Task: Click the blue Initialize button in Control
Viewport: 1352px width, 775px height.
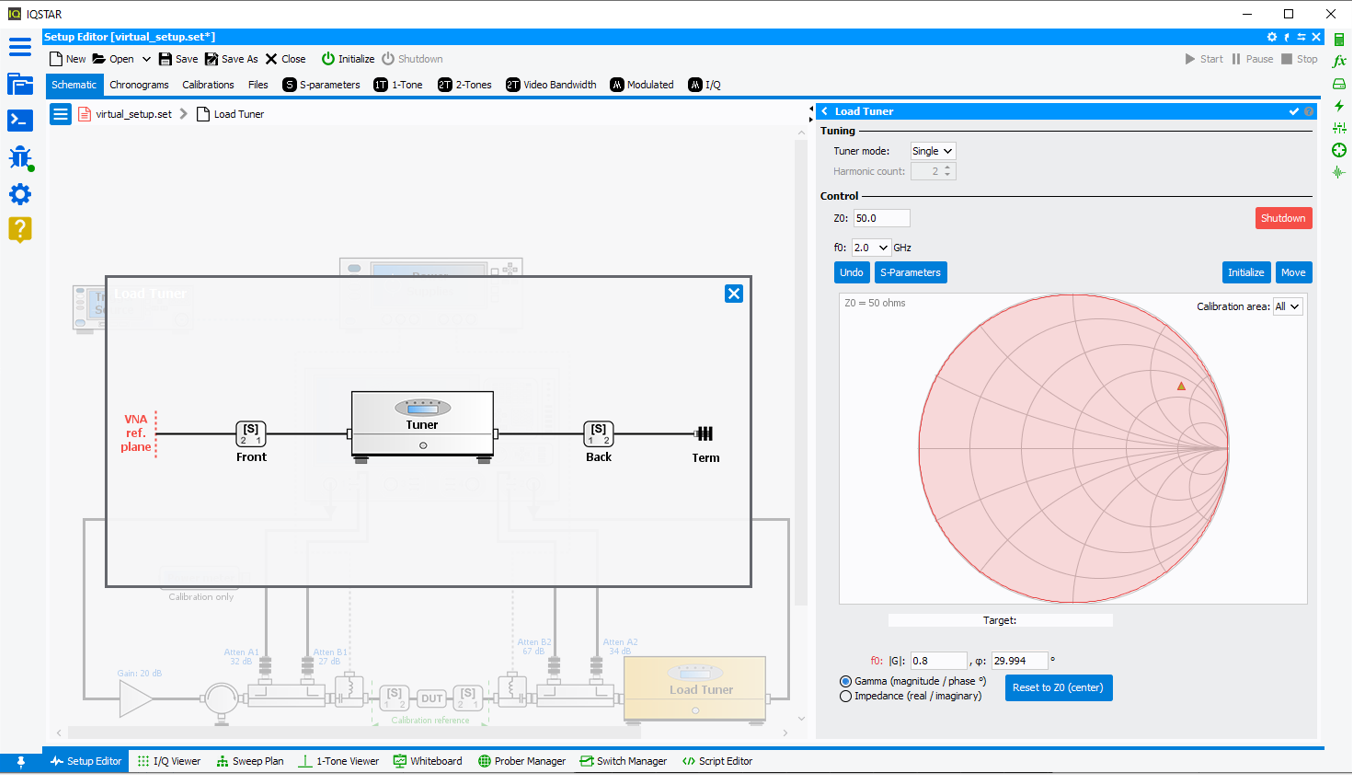Action: pos(1246,272)
